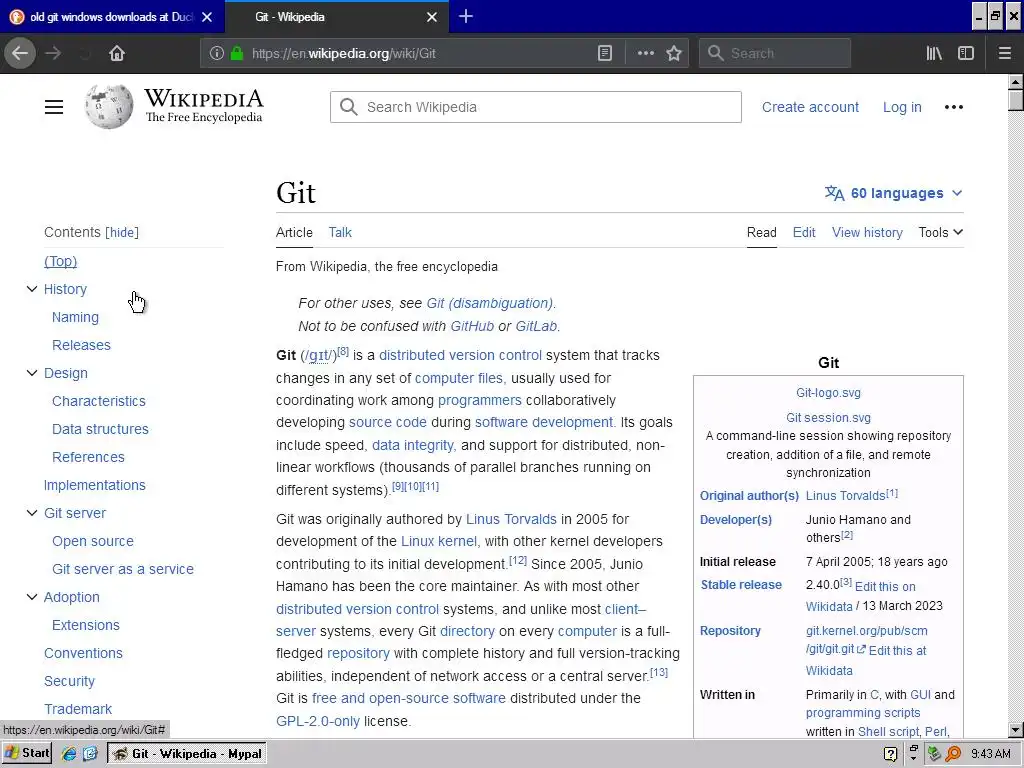Collapse the History section in contents
1024x768 pixels.
click(x=31, y=289)
